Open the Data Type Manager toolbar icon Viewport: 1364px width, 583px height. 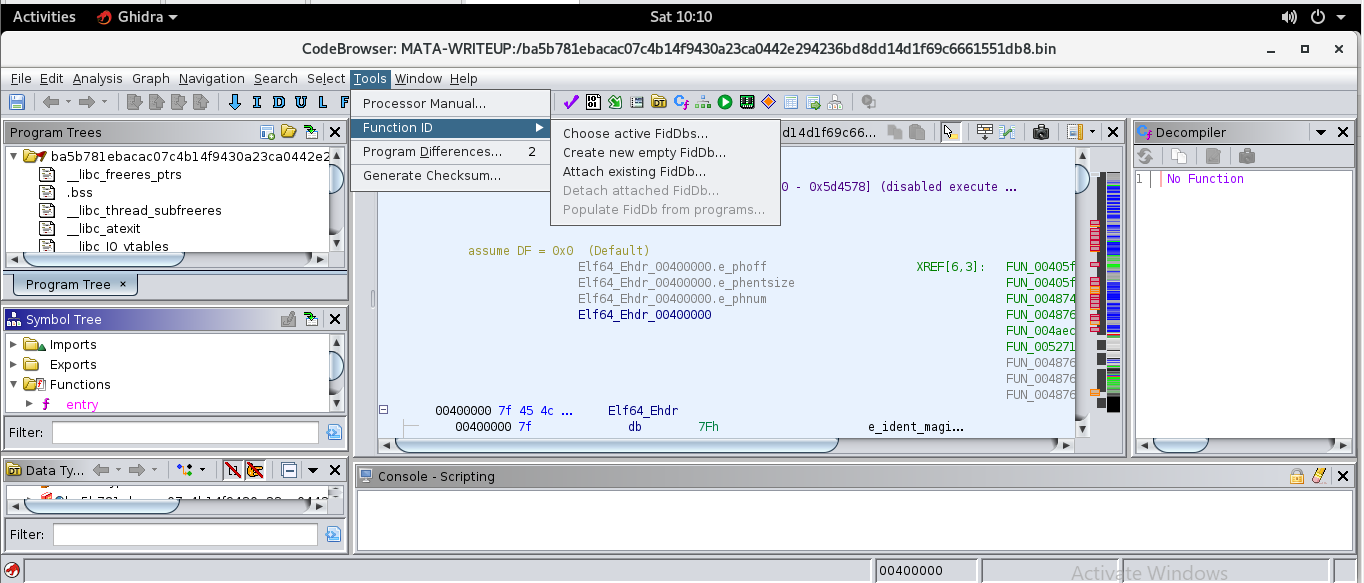point(659,102)
